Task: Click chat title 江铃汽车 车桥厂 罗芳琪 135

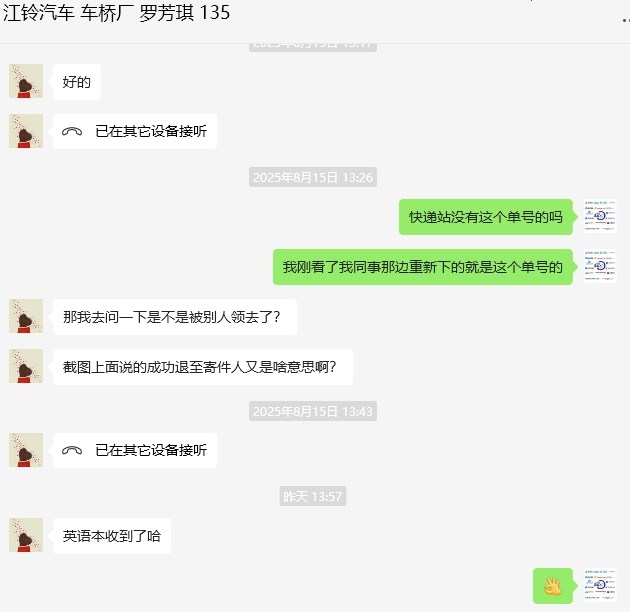Action: tap(117, 13)
